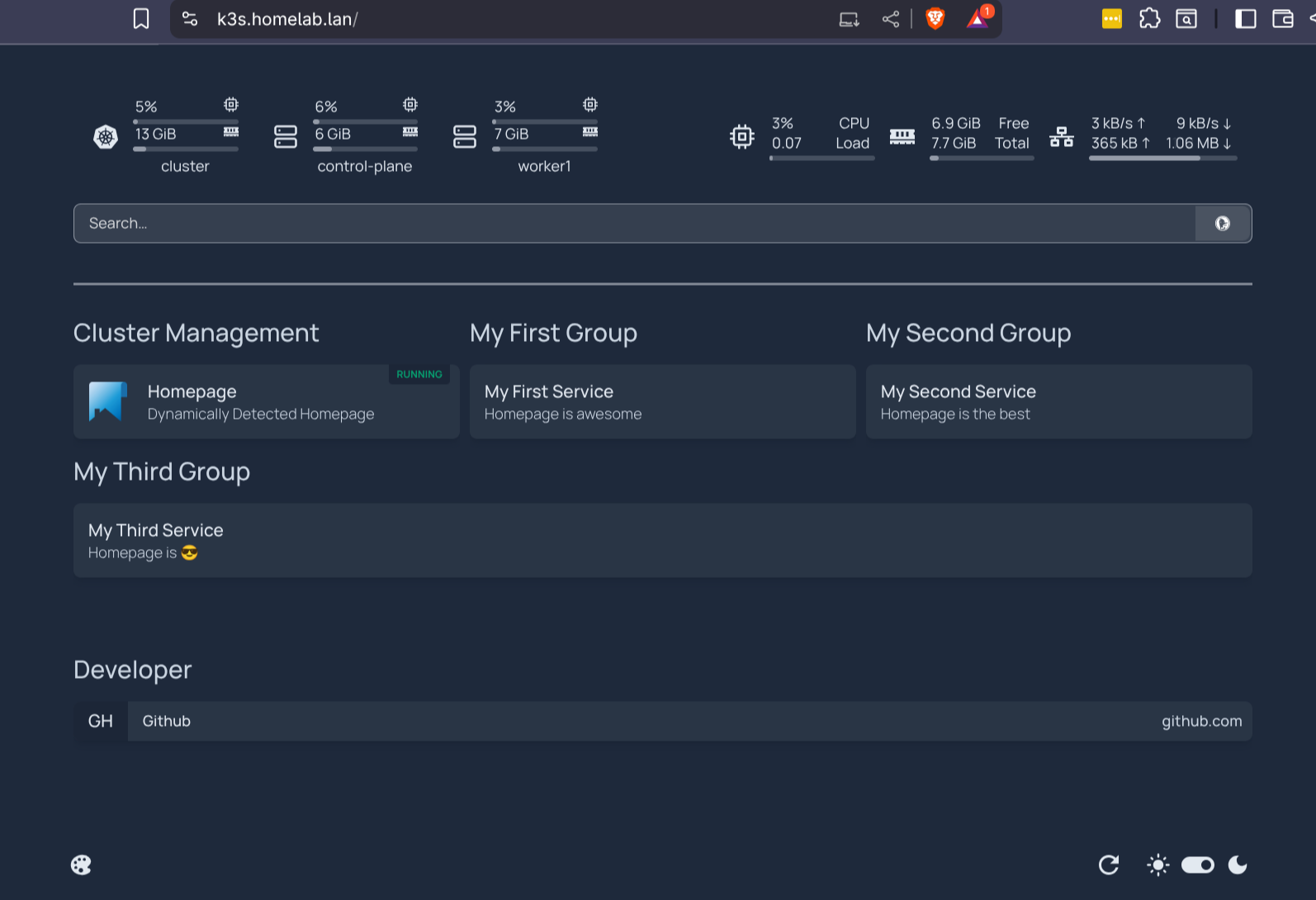Collapse the My Third Group heading

click(x=162, y=471)
